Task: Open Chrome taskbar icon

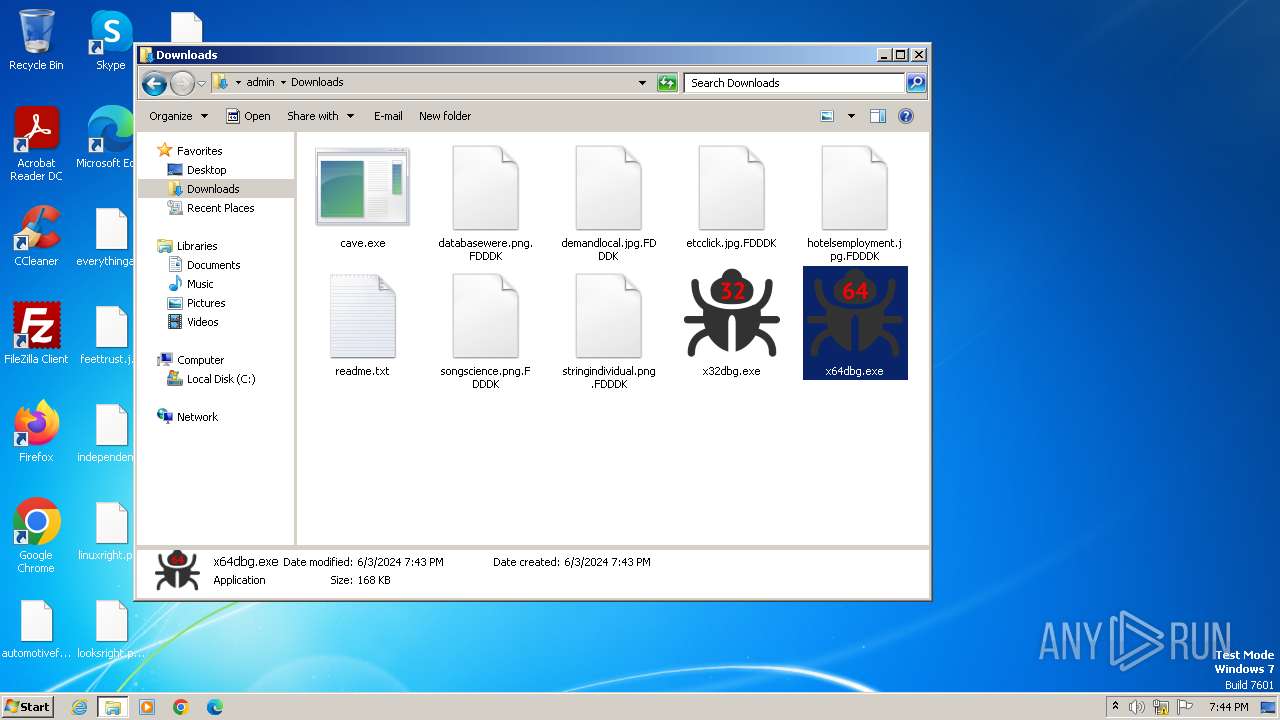Action: point(180,707)
